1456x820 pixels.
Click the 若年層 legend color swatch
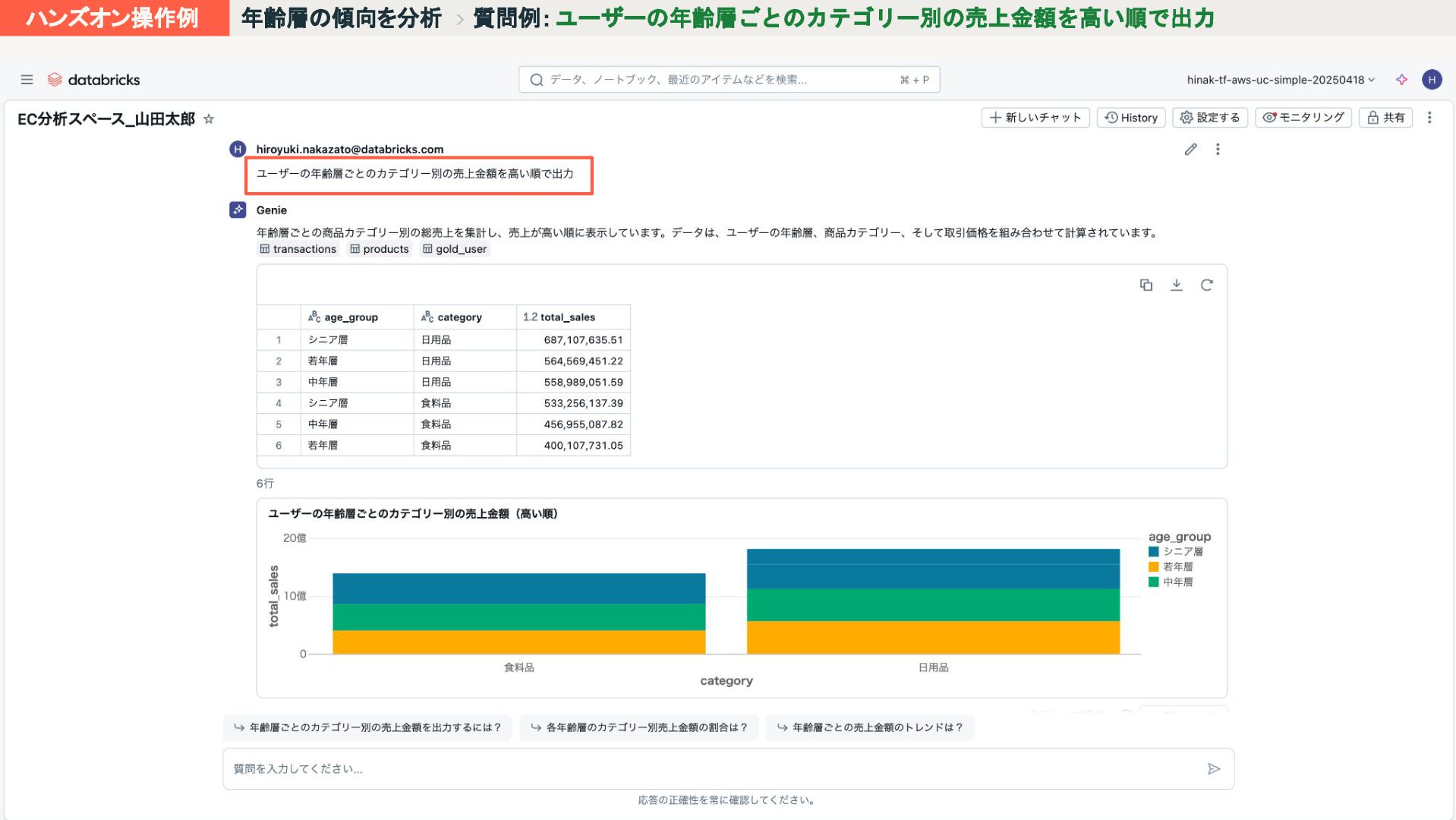click(x=1154, y=567)
